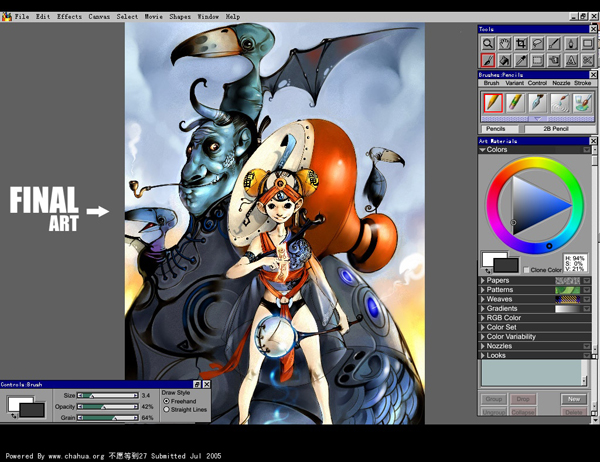Expand the Color Variability section
The image size is (600, 462).
coord(483,337)
